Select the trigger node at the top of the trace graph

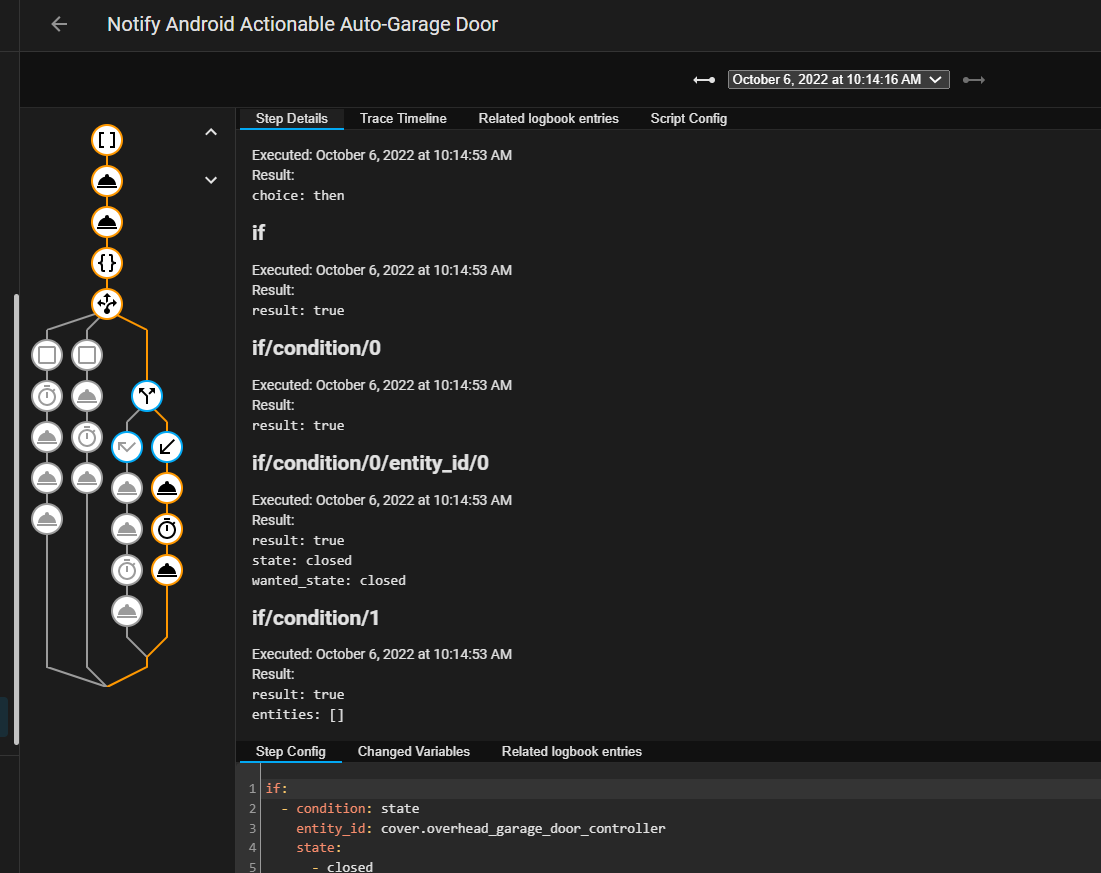coord(107,140)
